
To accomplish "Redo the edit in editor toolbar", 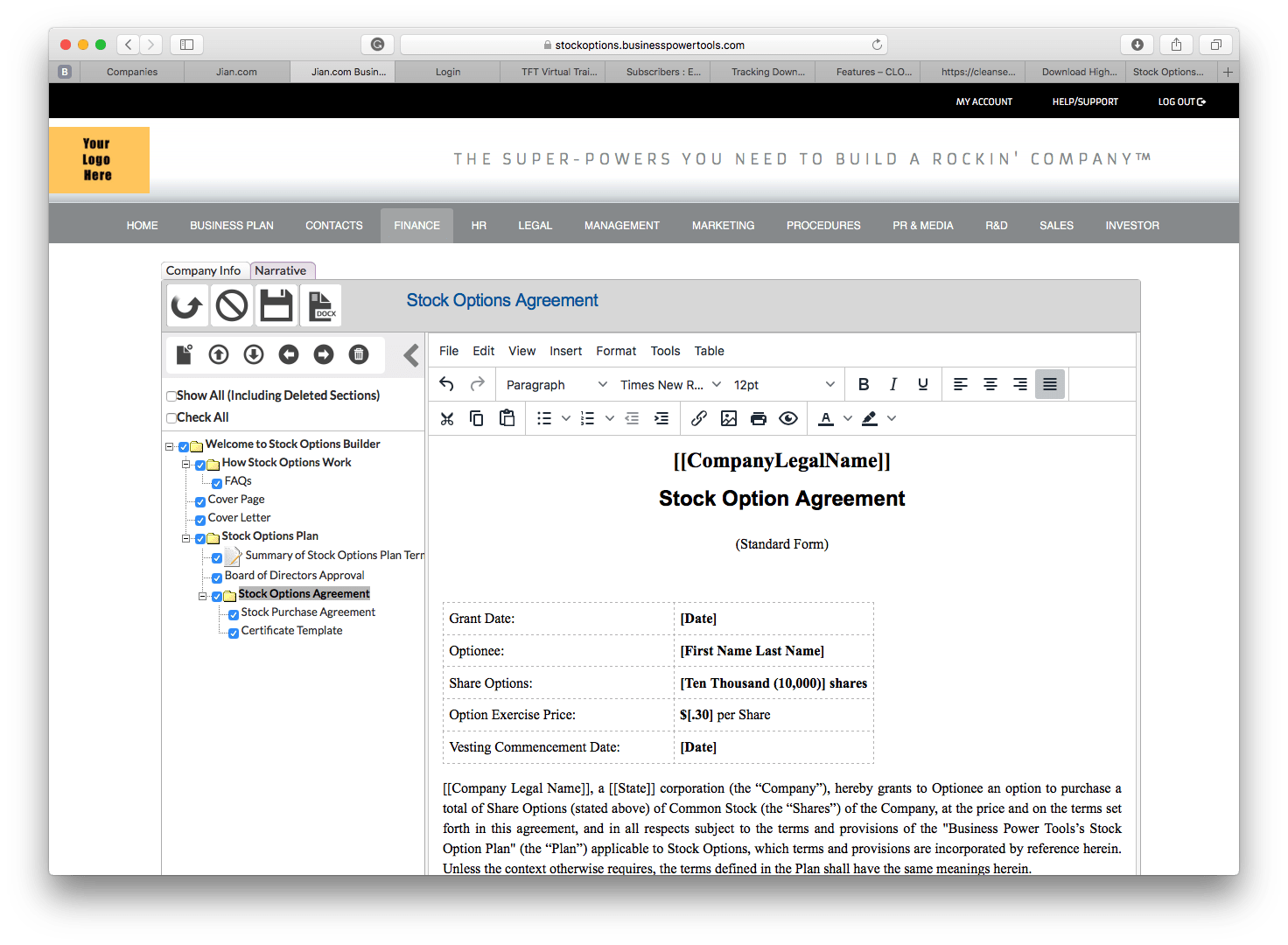I will click(477, 384).
